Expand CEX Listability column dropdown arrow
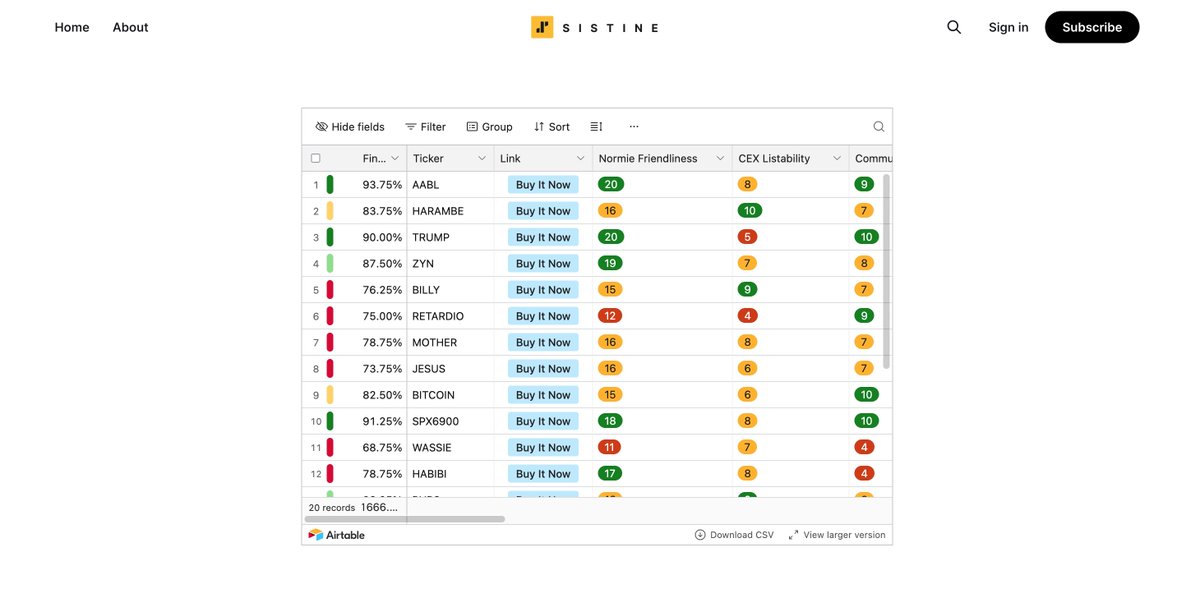 tap(837, 158)
